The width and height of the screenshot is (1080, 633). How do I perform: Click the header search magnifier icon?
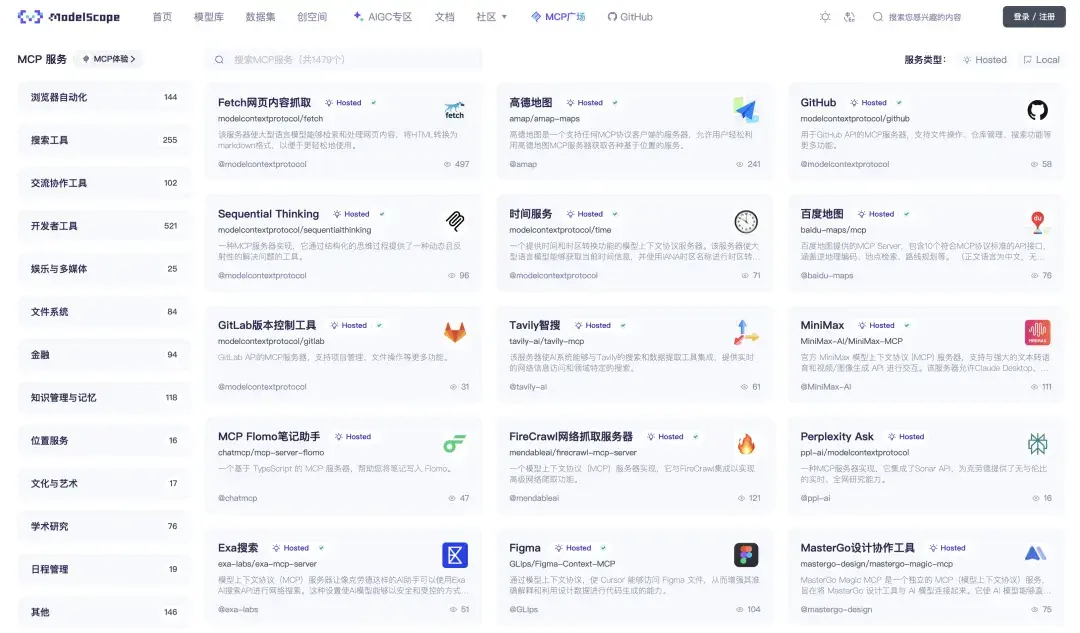point(878,17)
